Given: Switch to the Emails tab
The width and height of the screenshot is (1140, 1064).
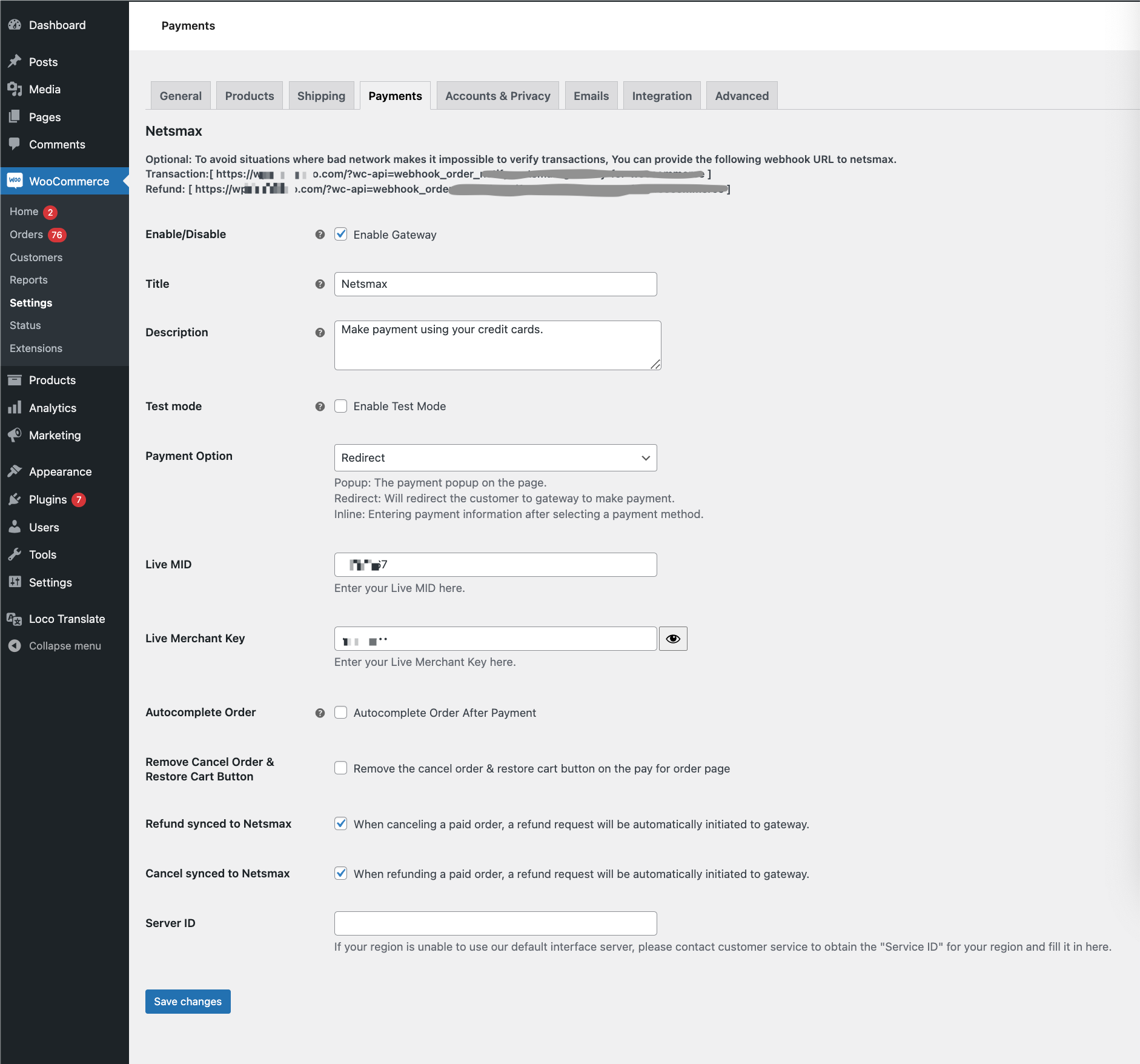Looking at the screenshot, I should 591,96.
